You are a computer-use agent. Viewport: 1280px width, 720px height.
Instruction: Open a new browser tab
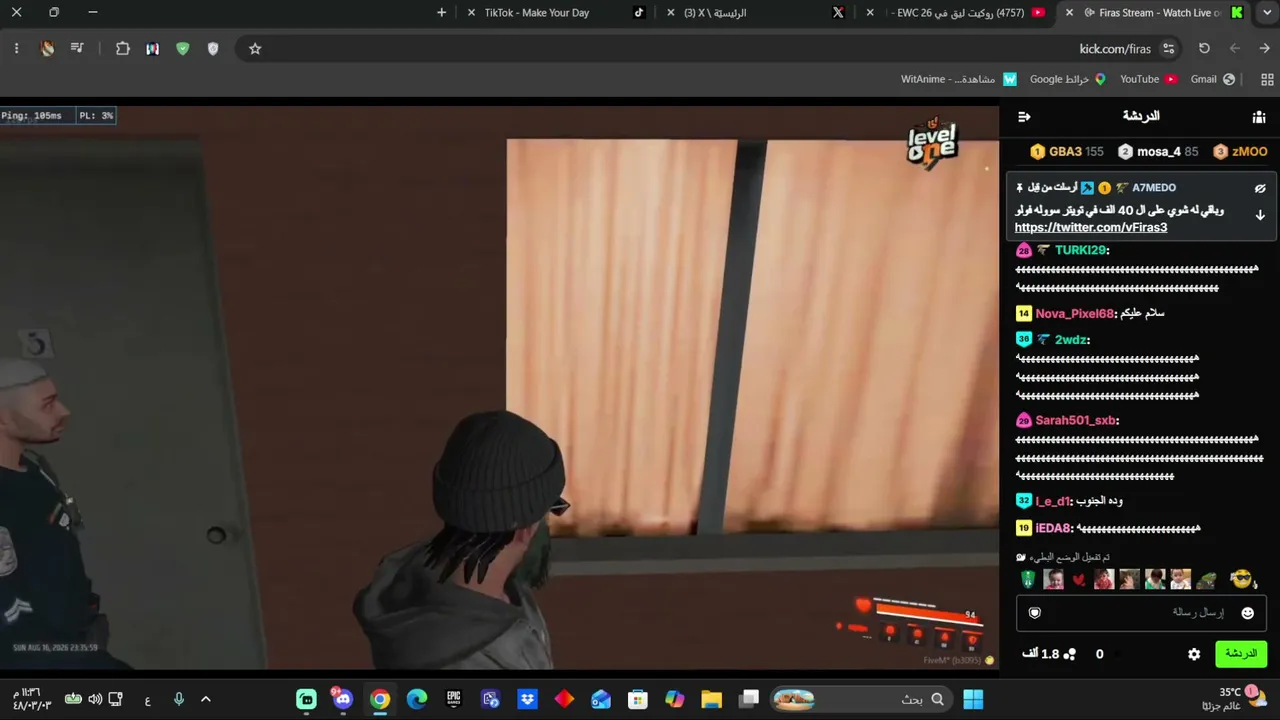(442, 13)
